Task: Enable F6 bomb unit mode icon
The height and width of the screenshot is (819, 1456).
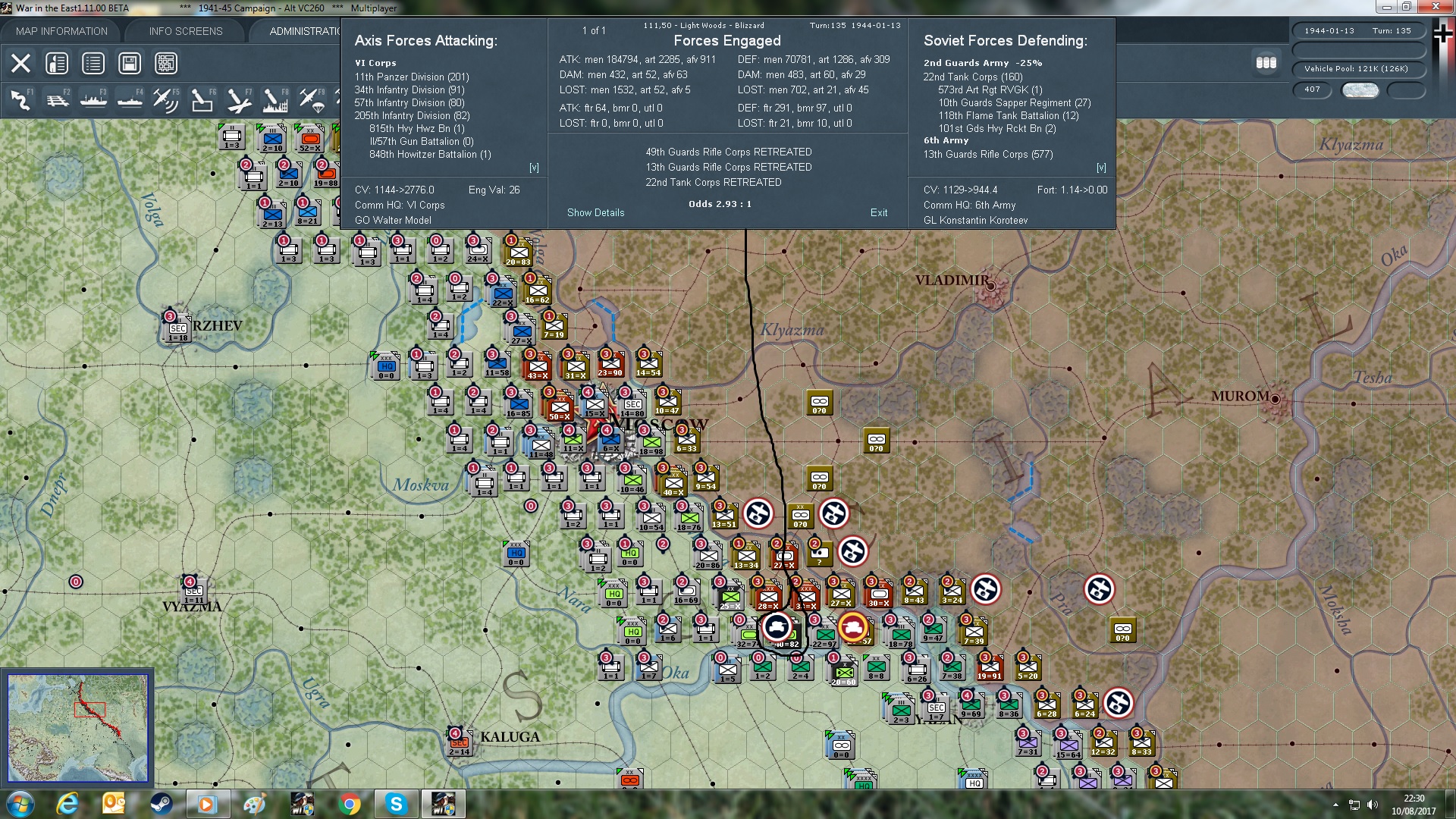Action: click(x=202, y=99)
